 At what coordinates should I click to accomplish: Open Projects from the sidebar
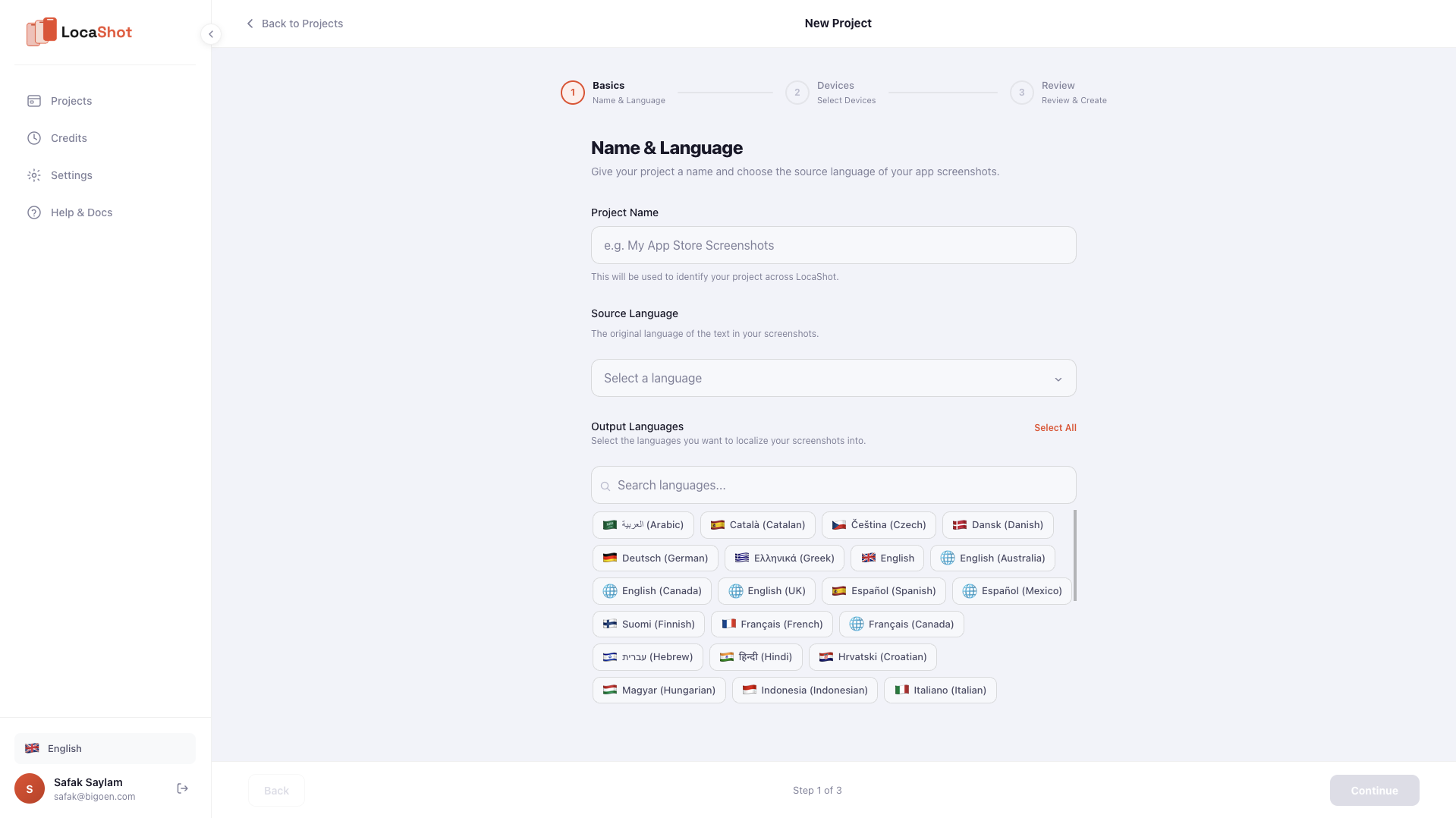[71, 100]
